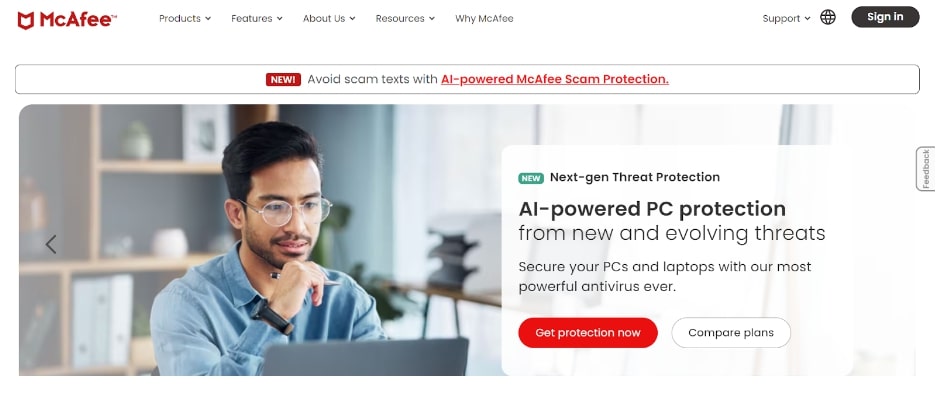Click Next-gen Threat Protection label
This screenshot has width=949, height=400.
635,177
